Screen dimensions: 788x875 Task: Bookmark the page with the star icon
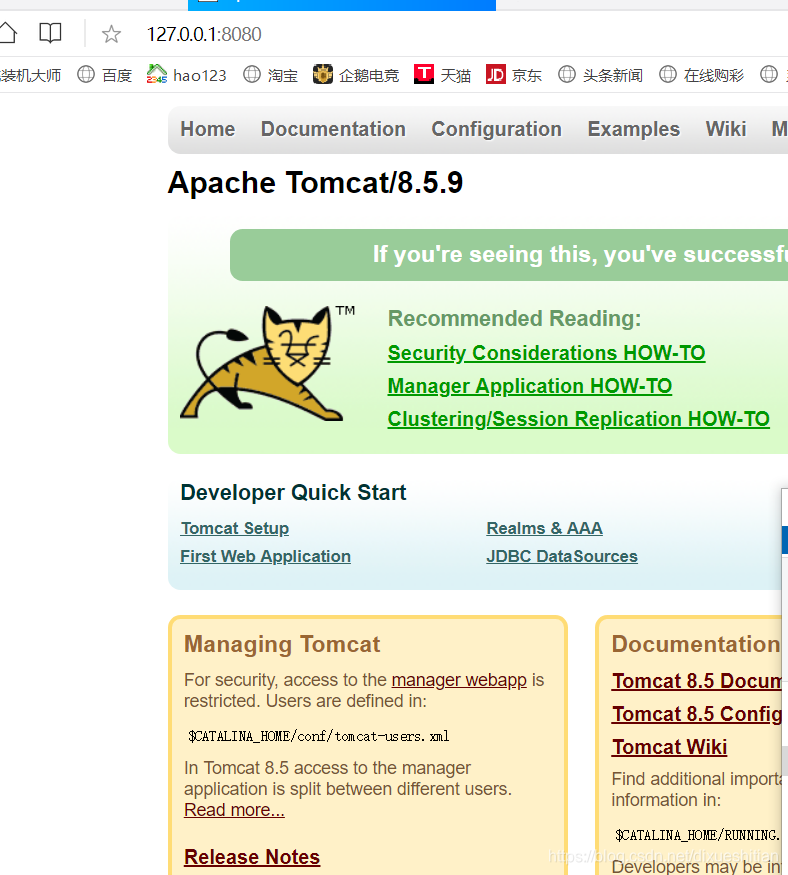click(111, 34)
